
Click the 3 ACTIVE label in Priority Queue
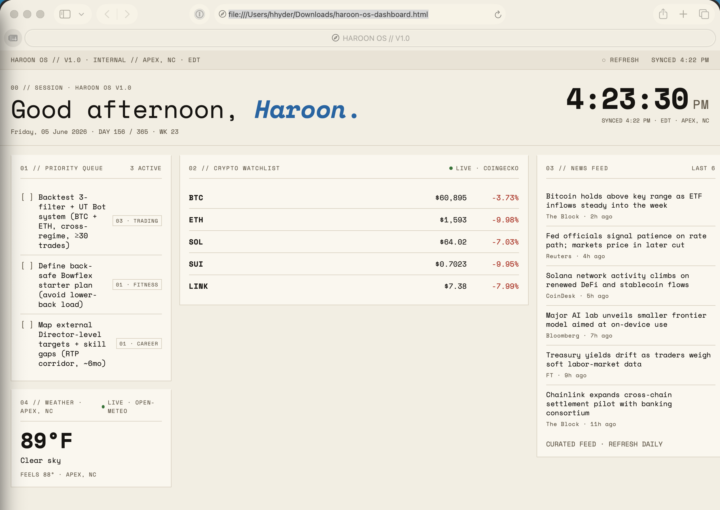tap(146, 168)
